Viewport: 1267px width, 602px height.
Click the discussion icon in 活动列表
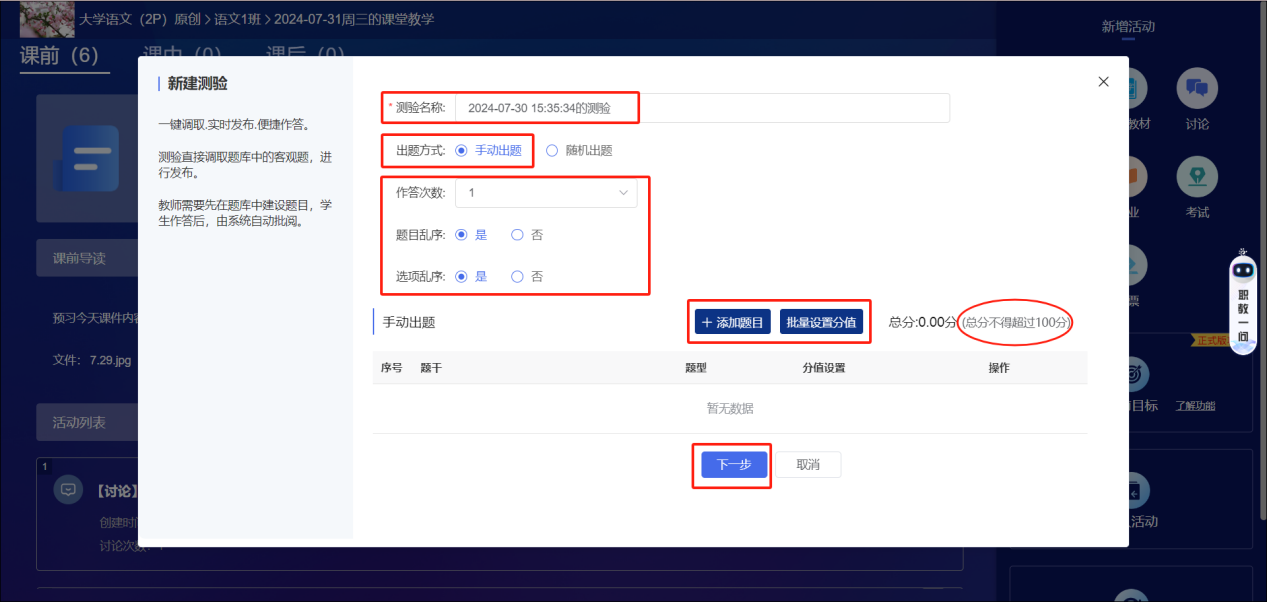coord(68,490)
